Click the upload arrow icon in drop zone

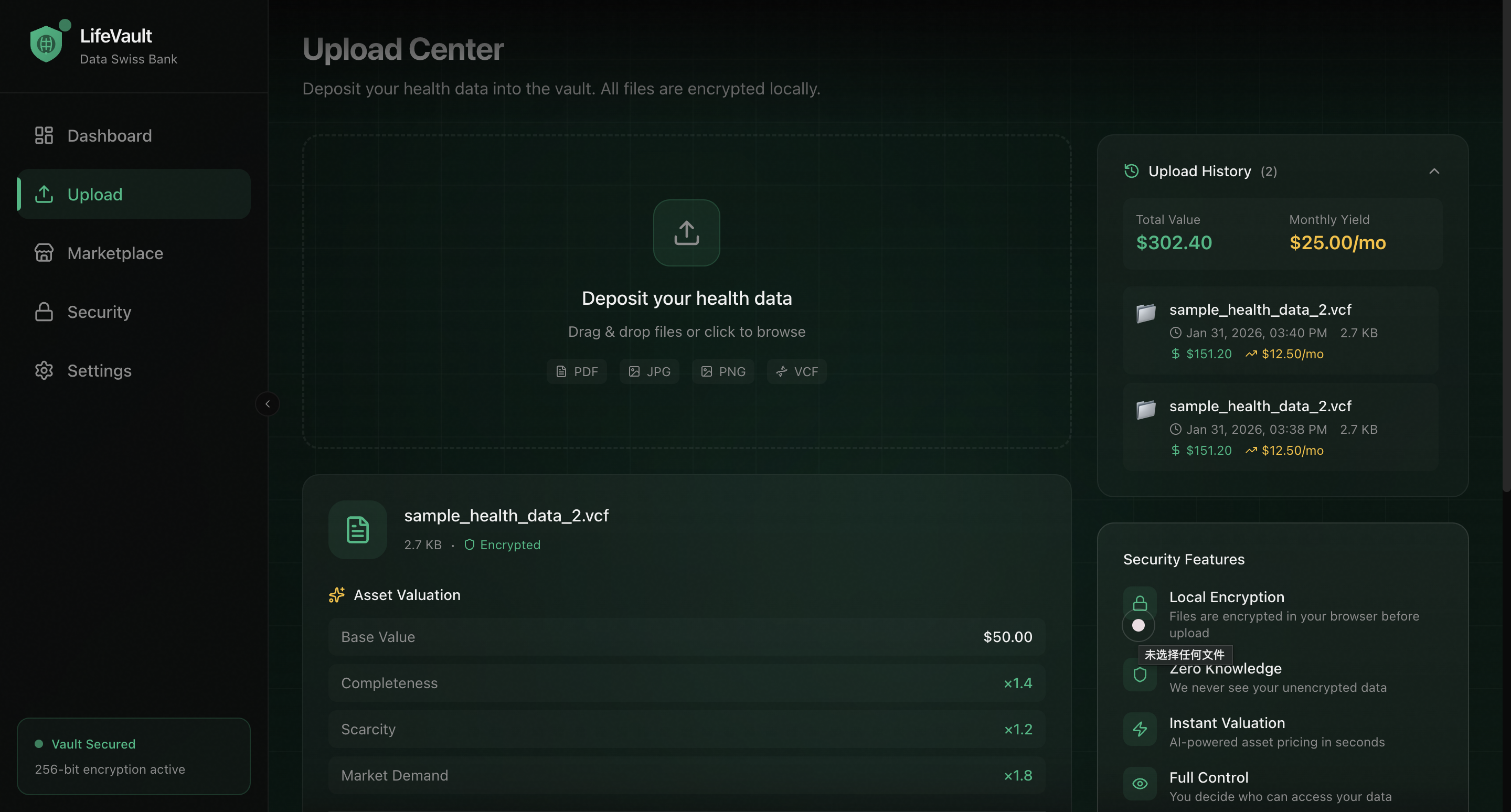pyautogui.click(x=686, y=233)
